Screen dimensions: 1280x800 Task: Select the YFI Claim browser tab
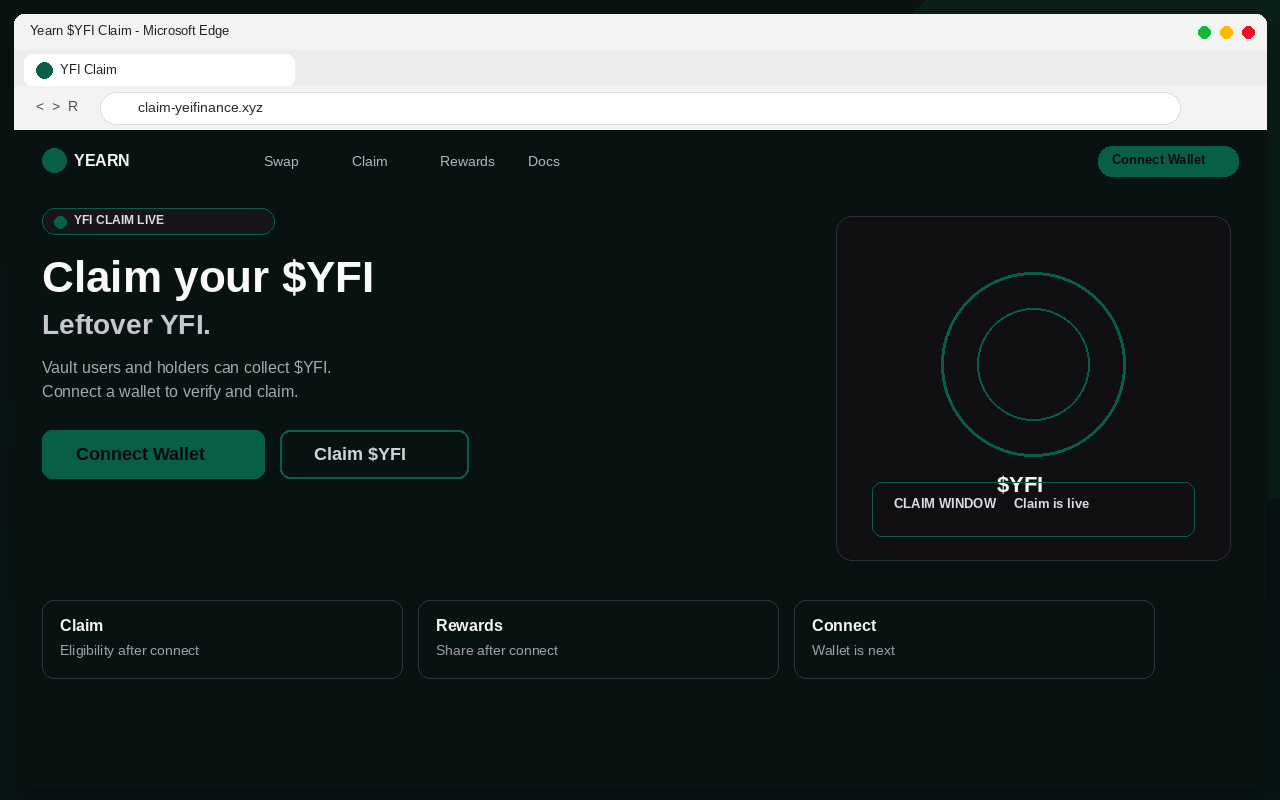159,70
